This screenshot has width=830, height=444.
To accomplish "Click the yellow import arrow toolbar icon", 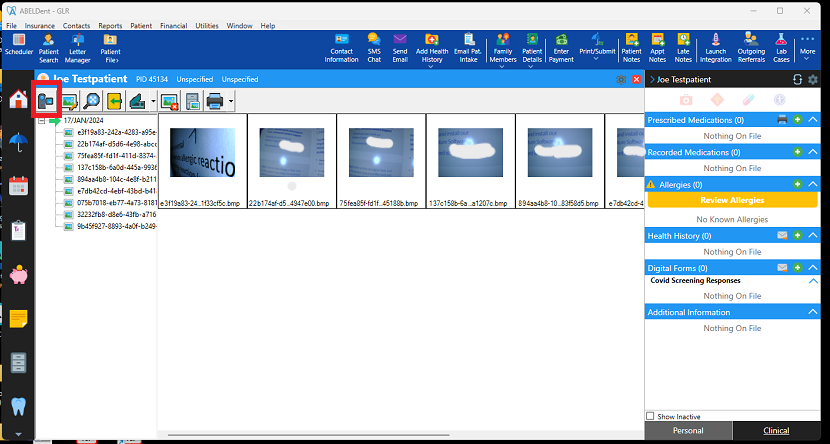I will pyautogui.click(x=114, y=101).
